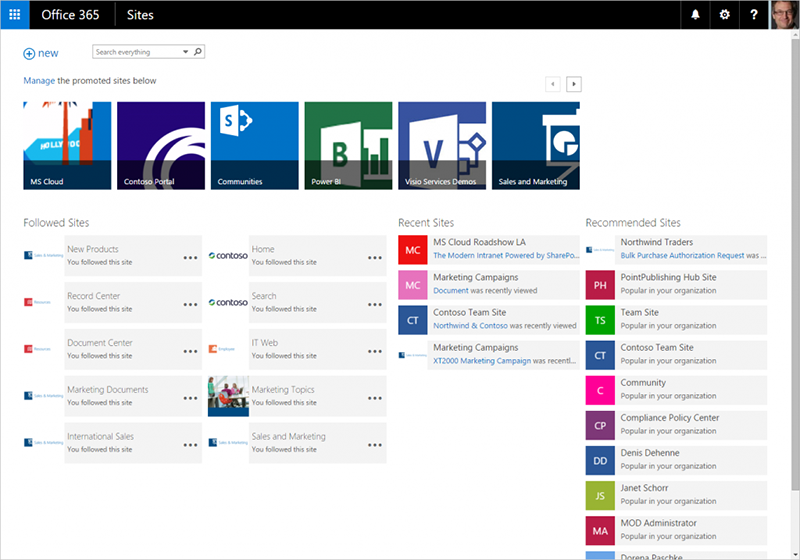The width and height of the screenshot is (800, 560).
Task: Open more options for Search site
Action: coord(375,304)
